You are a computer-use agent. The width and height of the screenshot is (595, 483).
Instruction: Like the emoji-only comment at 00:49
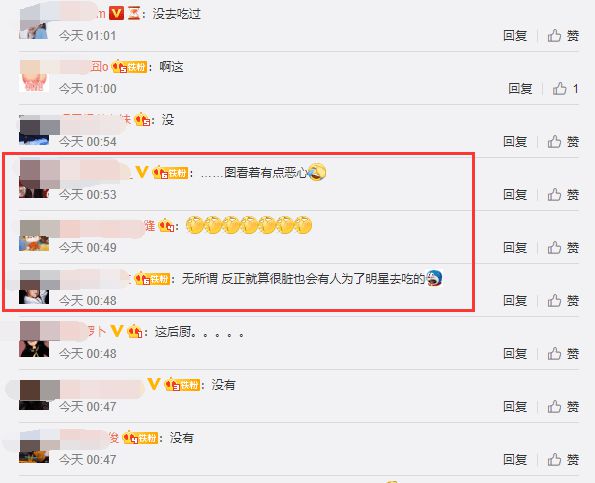563,248
